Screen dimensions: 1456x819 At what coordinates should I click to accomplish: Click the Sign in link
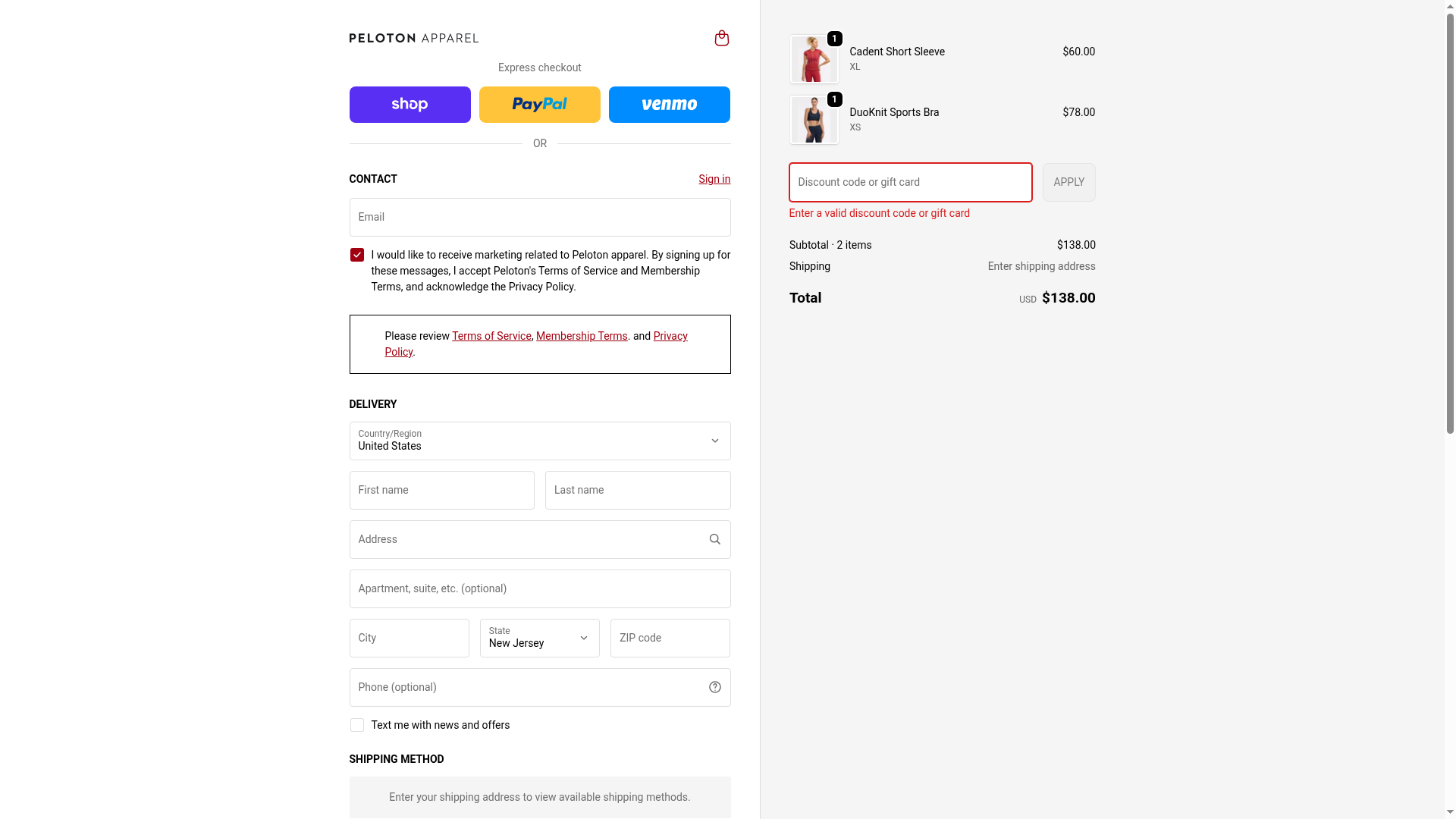click(x=714, y=179)
